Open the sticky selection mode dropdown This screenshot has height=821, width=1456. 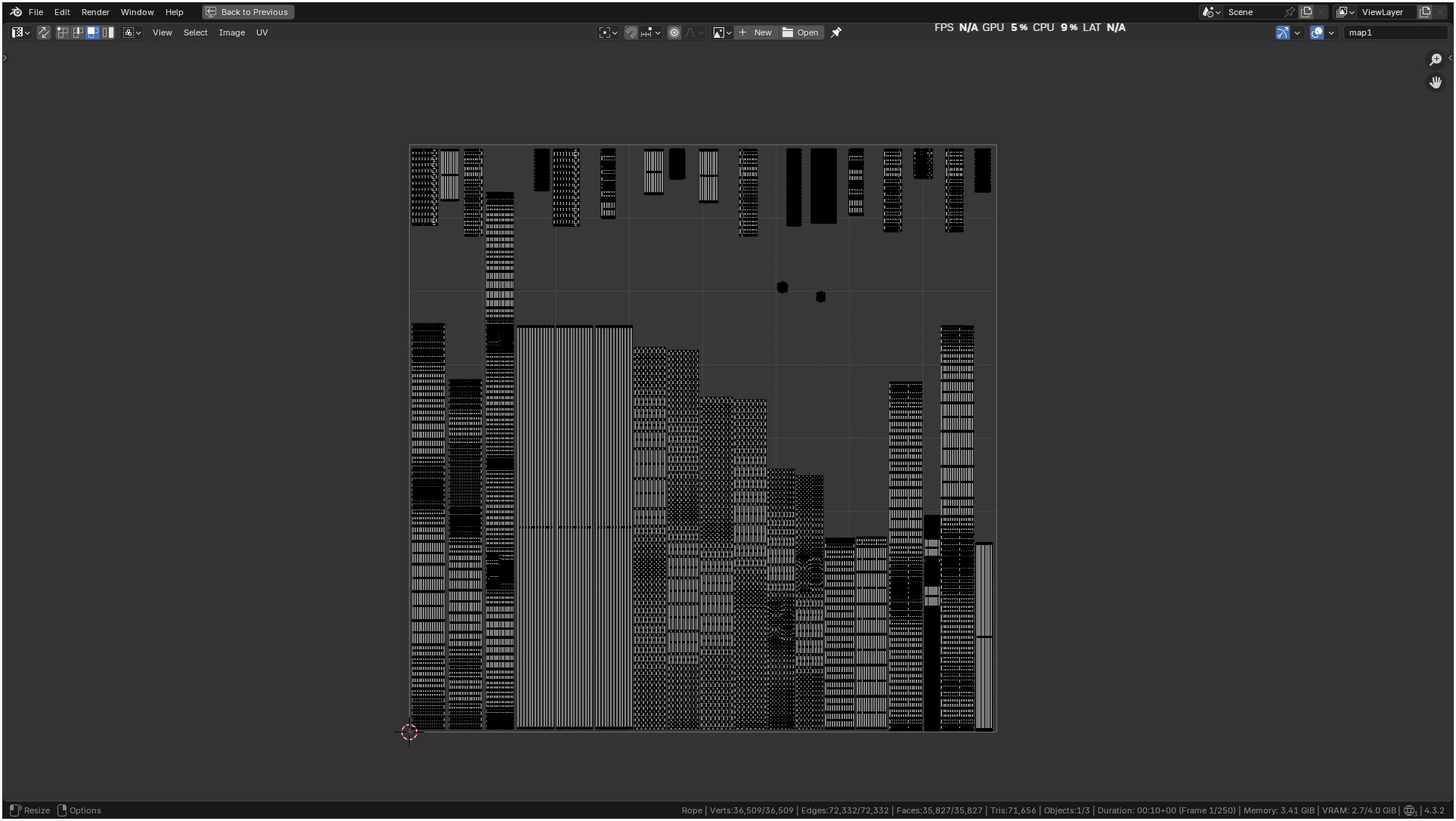(132, 33)
